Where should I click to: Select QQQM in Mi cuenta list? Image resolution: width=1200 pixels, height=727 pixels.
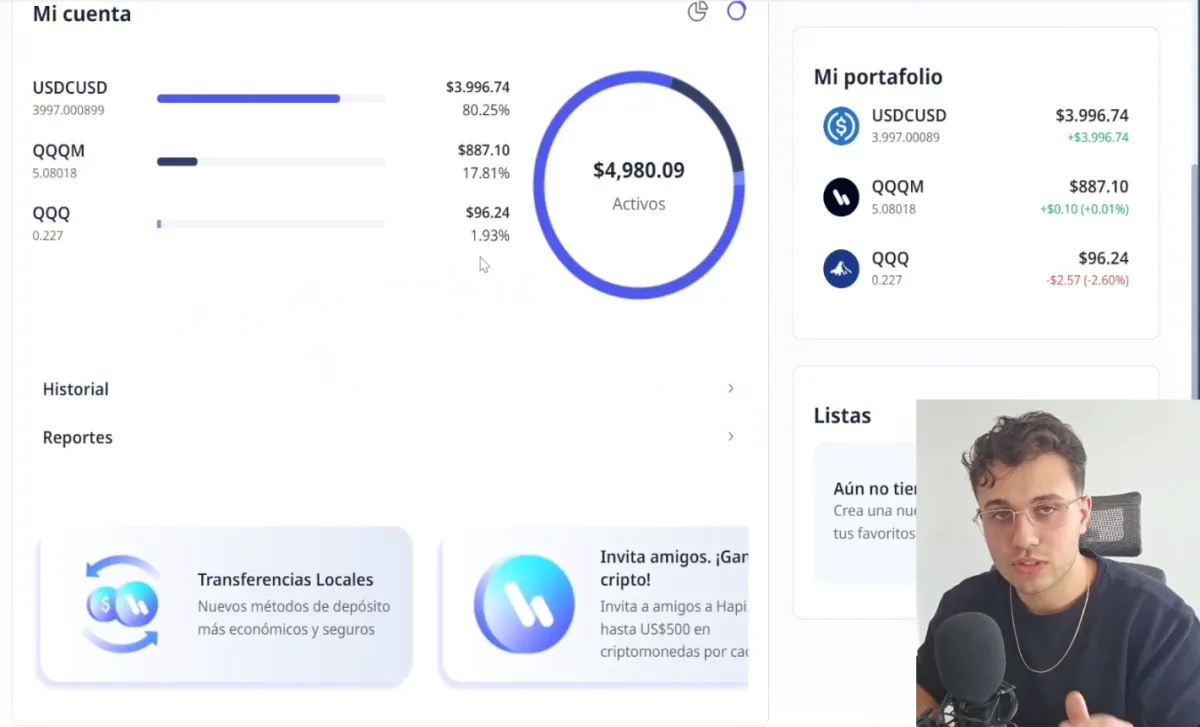(270, 161)
